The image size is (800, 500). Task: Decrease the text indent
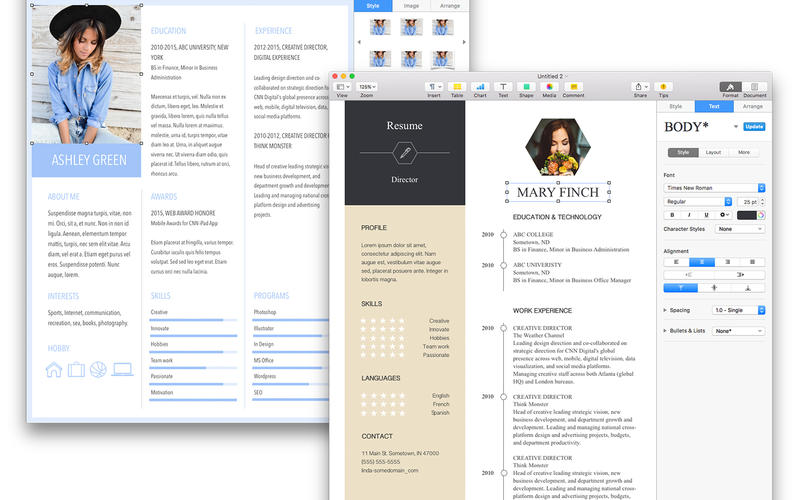coord(689,274)
